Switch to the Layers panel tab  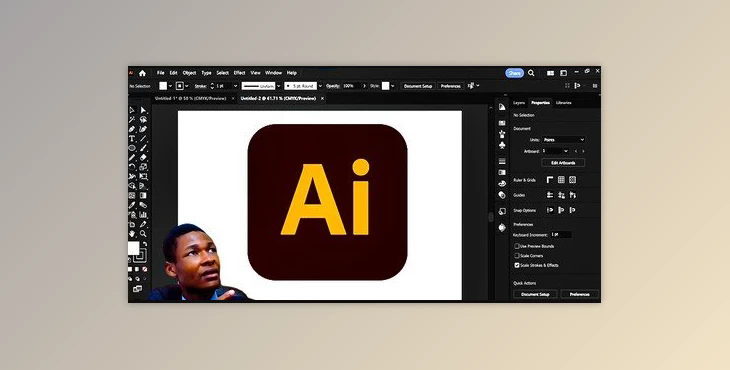(x=519, y=103)
